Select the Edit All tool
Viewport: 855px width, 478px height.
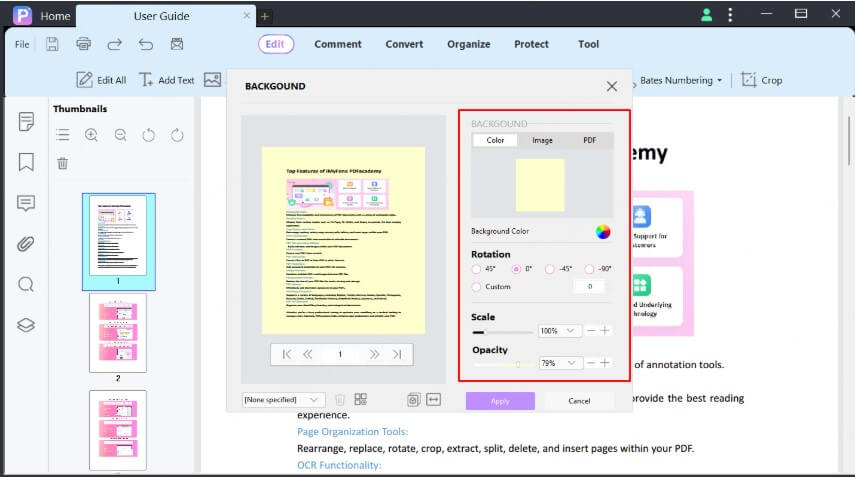pyautogui.click(x=101, y=80)
